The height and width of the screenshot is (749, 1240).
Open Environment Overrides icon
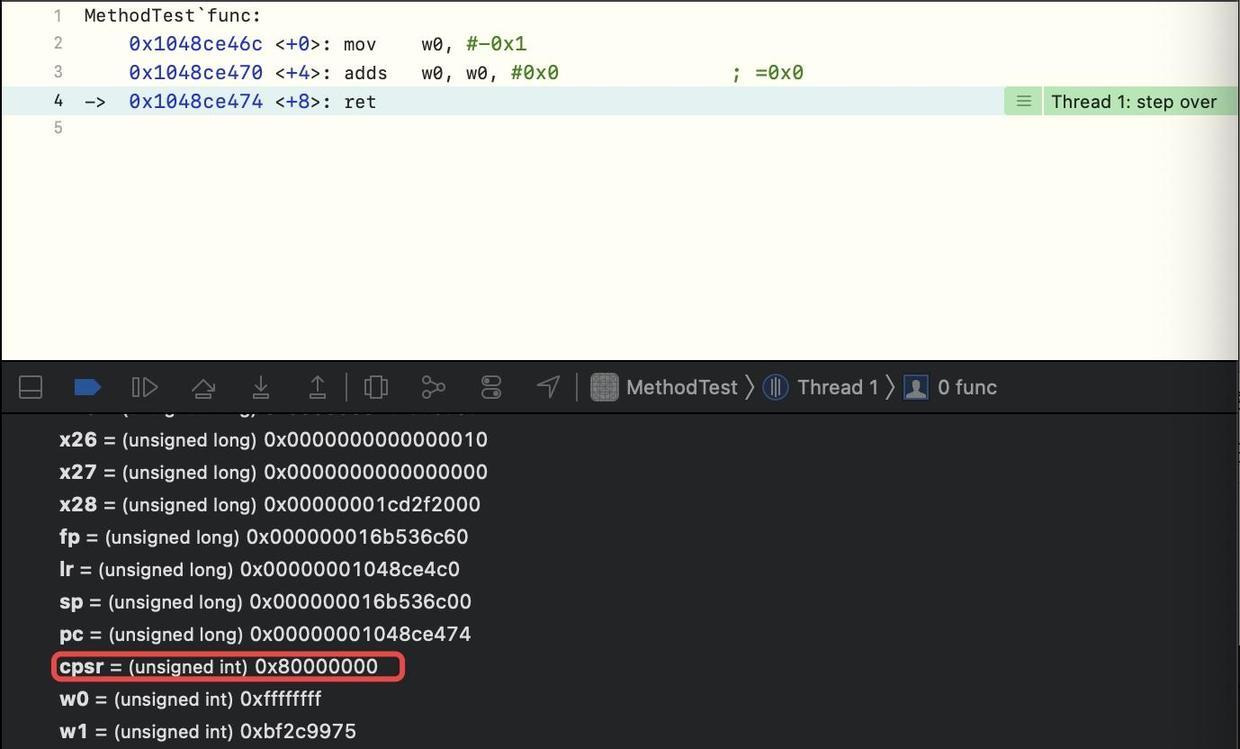pyautogui.click(x=491, y=387)
